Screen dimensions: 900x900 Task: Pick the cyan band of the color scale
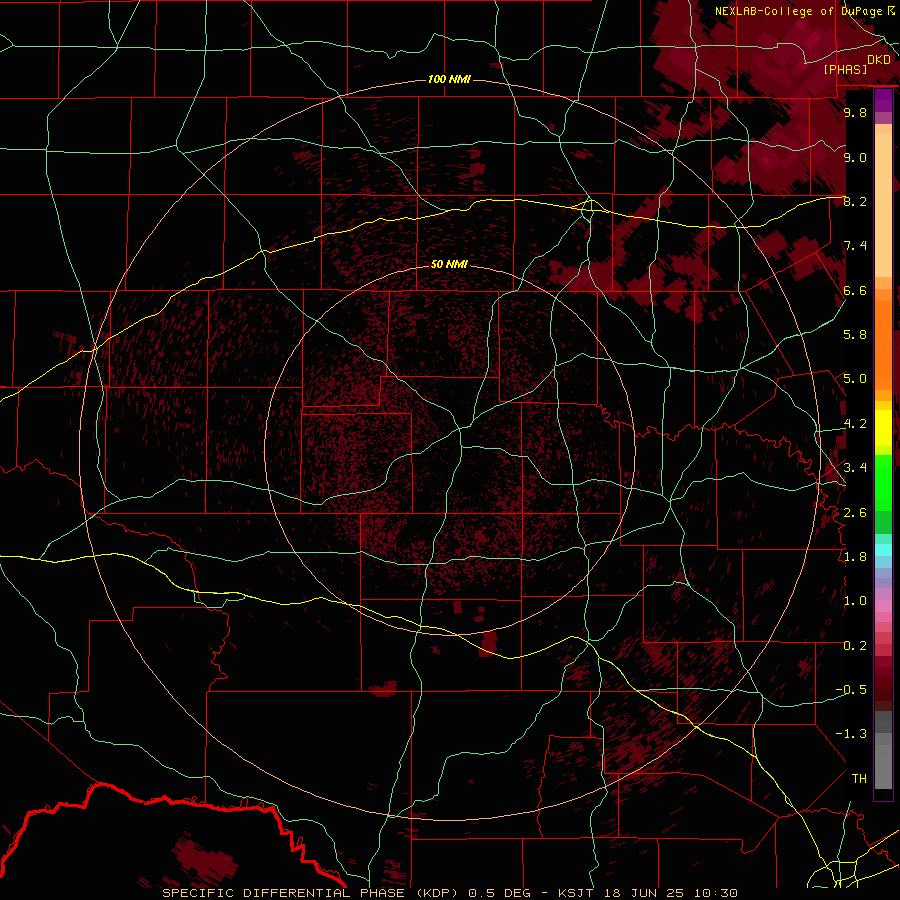click(883, 550)
